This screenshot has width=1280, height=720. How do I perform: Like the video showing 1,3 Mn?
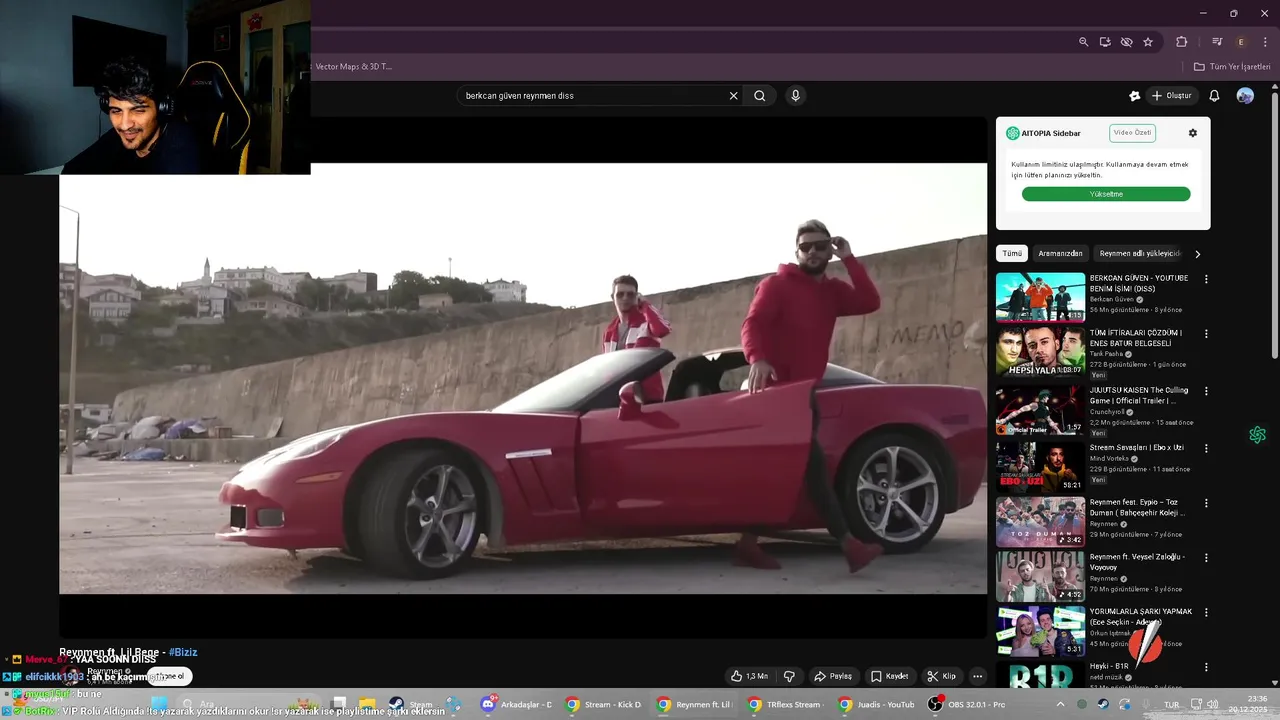[749, 676]
